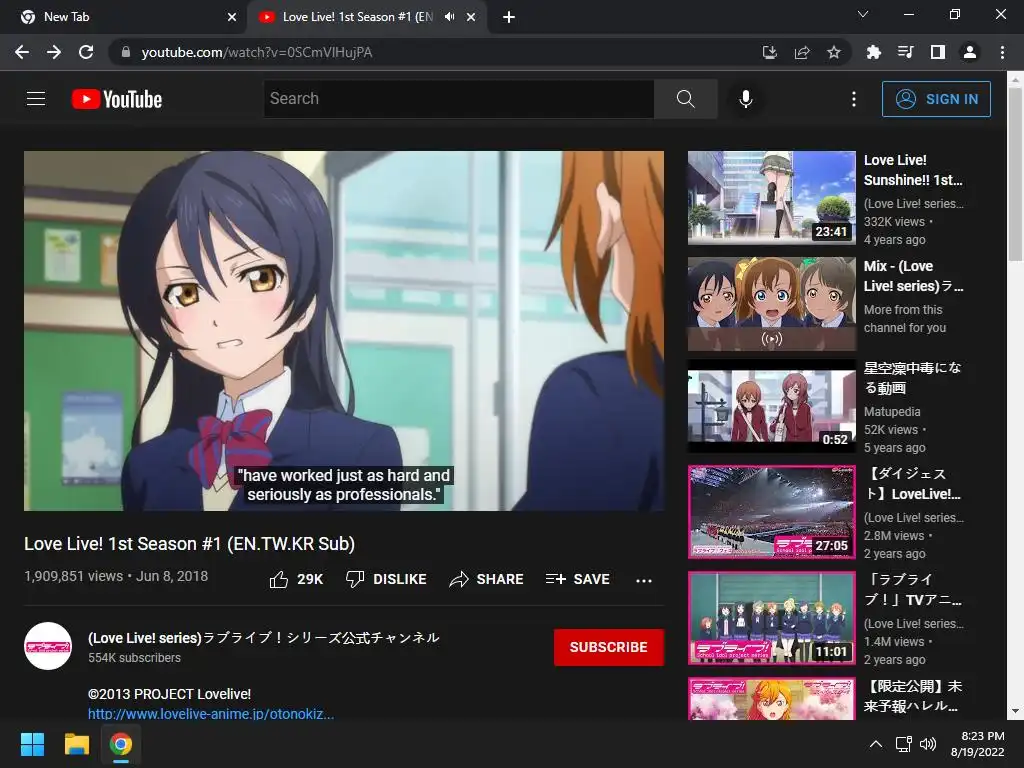The width and height of the screenshot is (1024, 768).
Task: Open a new browser tab
Action: 509,17
